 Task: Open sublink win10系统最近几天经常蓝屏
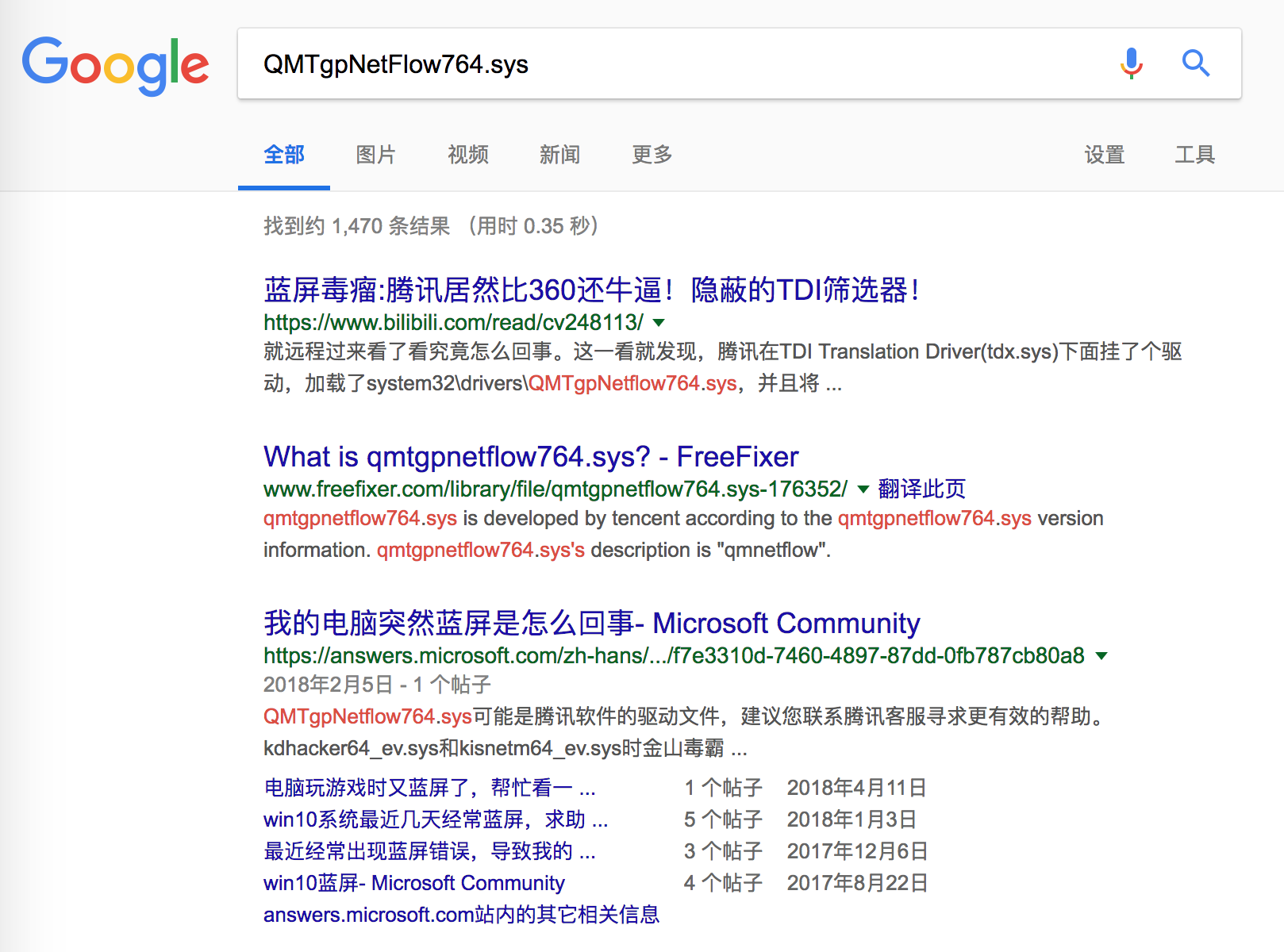tap(436, 820)
